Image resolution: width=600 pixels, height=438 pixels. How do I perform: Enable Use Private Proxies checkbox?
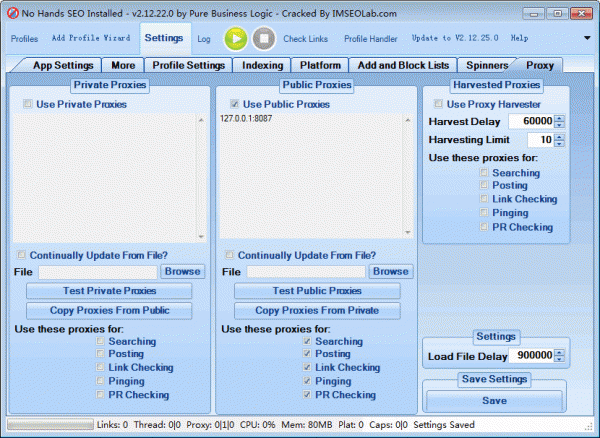[x=28, y=104]
